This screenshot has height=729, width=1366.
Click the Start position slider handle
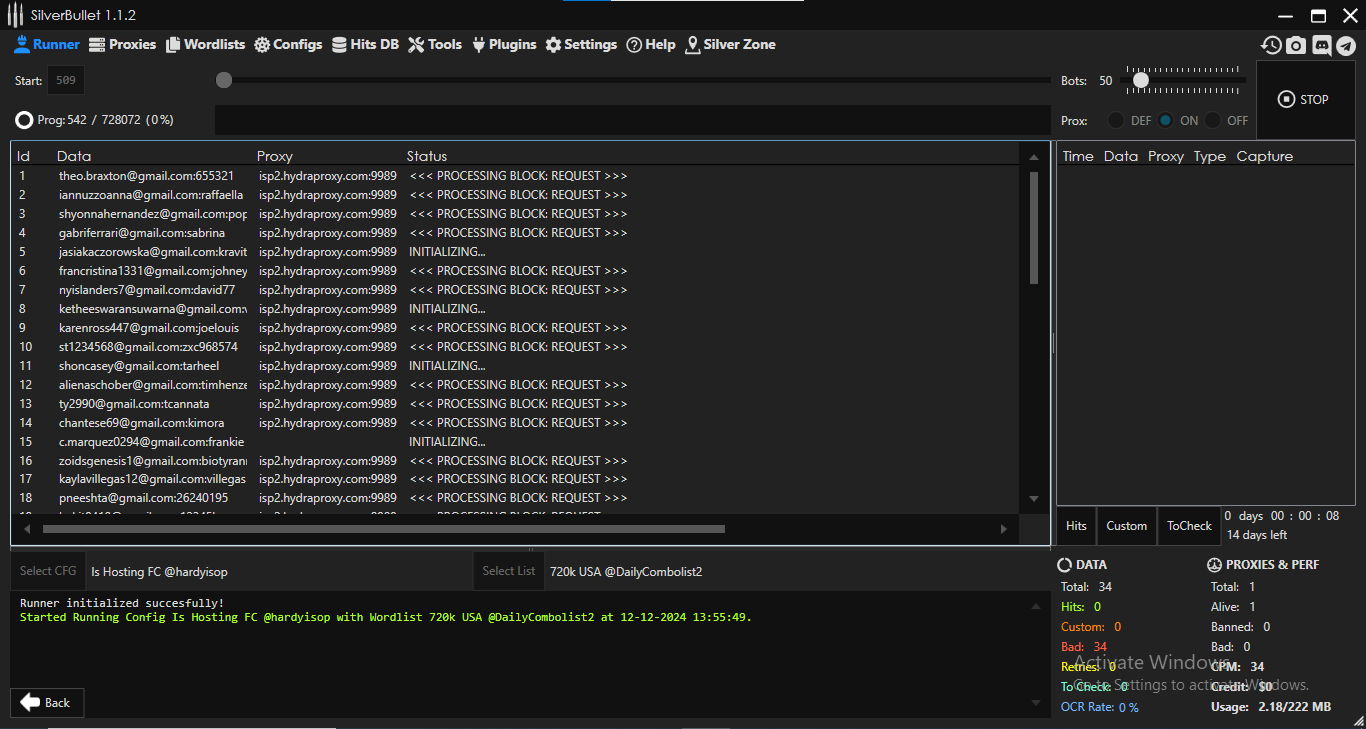click(224, 80)
